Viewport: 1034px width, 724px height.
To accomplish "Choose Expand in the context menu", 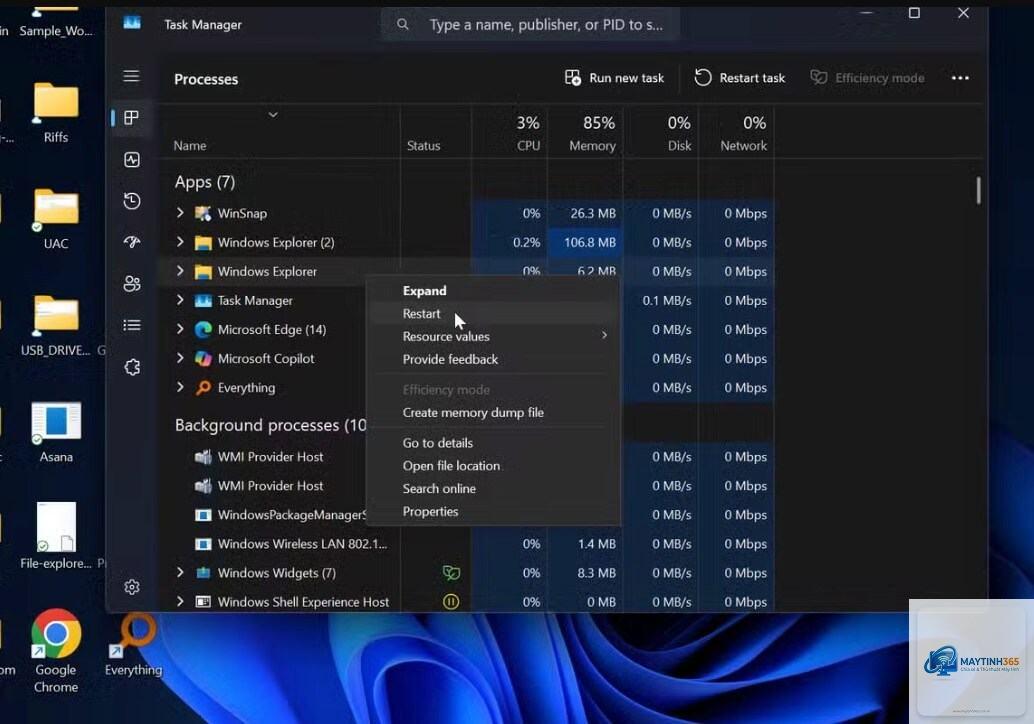I will (x=492, y=291).
